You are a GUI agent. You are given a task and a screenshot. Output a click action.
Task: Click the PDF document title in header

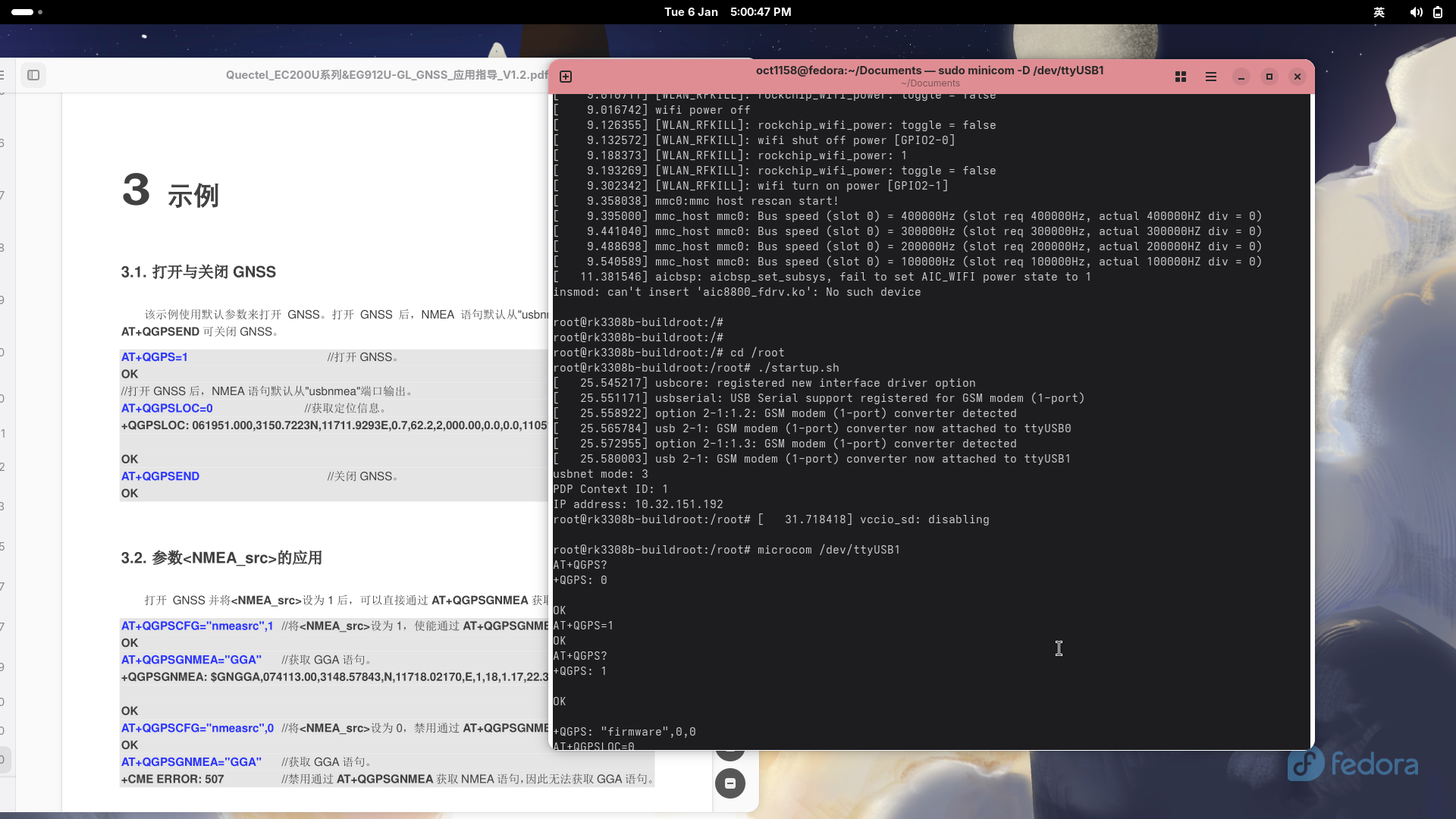tap(387, 75)
